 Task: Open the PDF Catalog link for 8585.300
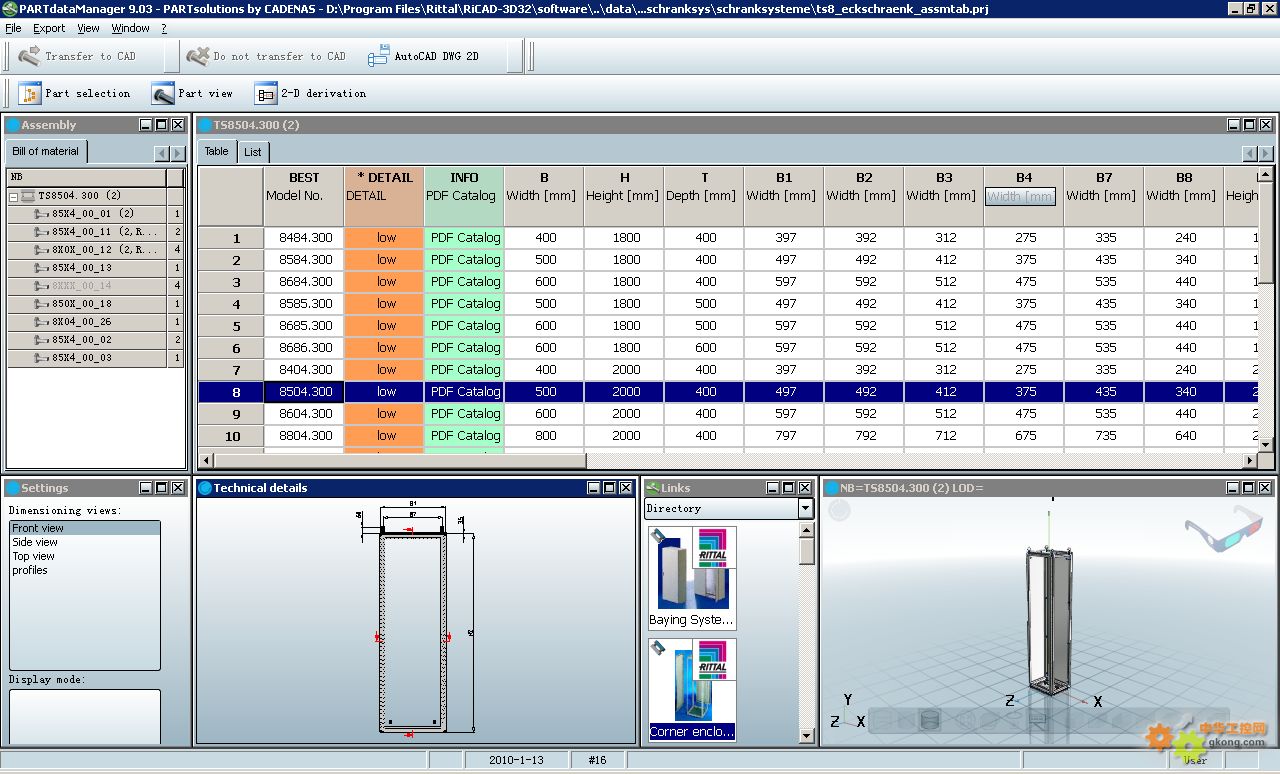[x=465, y=304]
